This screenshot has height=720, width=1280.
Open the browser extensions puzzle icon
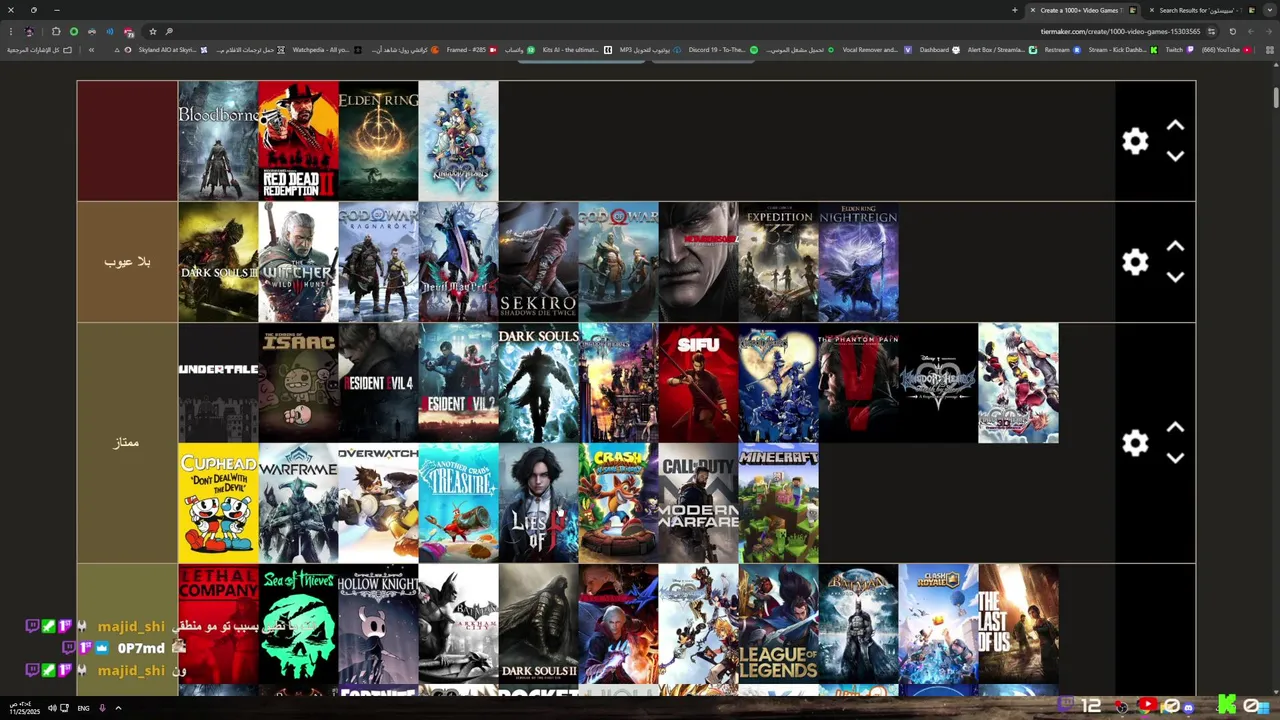pyautogui.click(x=55, y=31)
